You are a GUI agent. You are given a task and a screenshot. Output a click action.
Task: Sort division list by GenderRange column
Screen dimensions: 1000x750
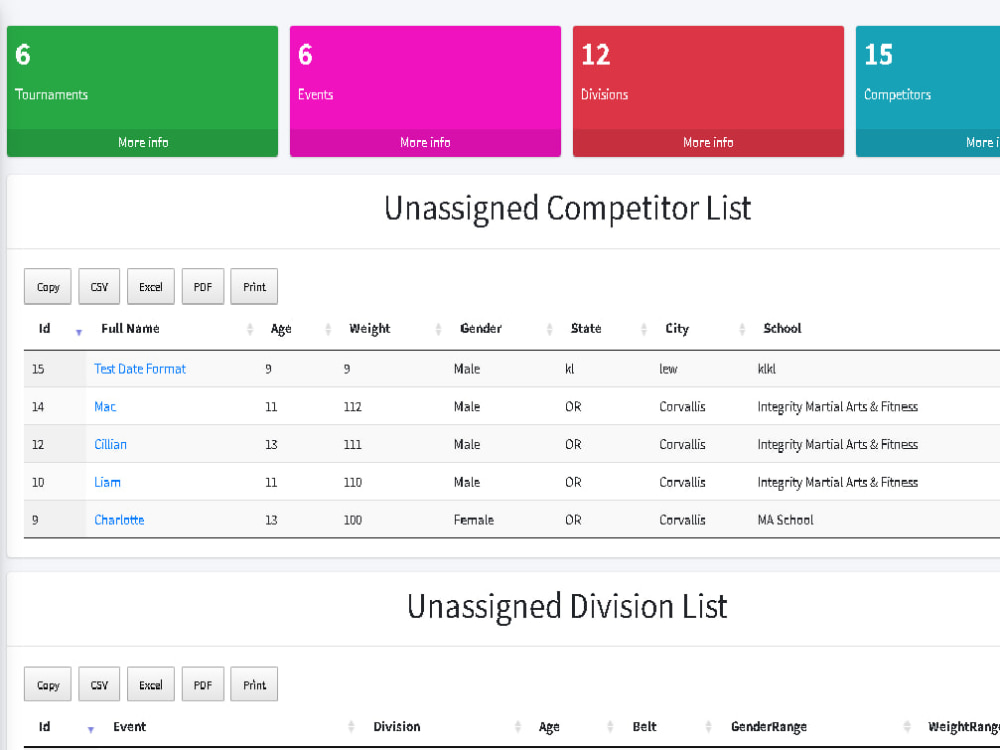pyautogui.click(x=815, y=726)
